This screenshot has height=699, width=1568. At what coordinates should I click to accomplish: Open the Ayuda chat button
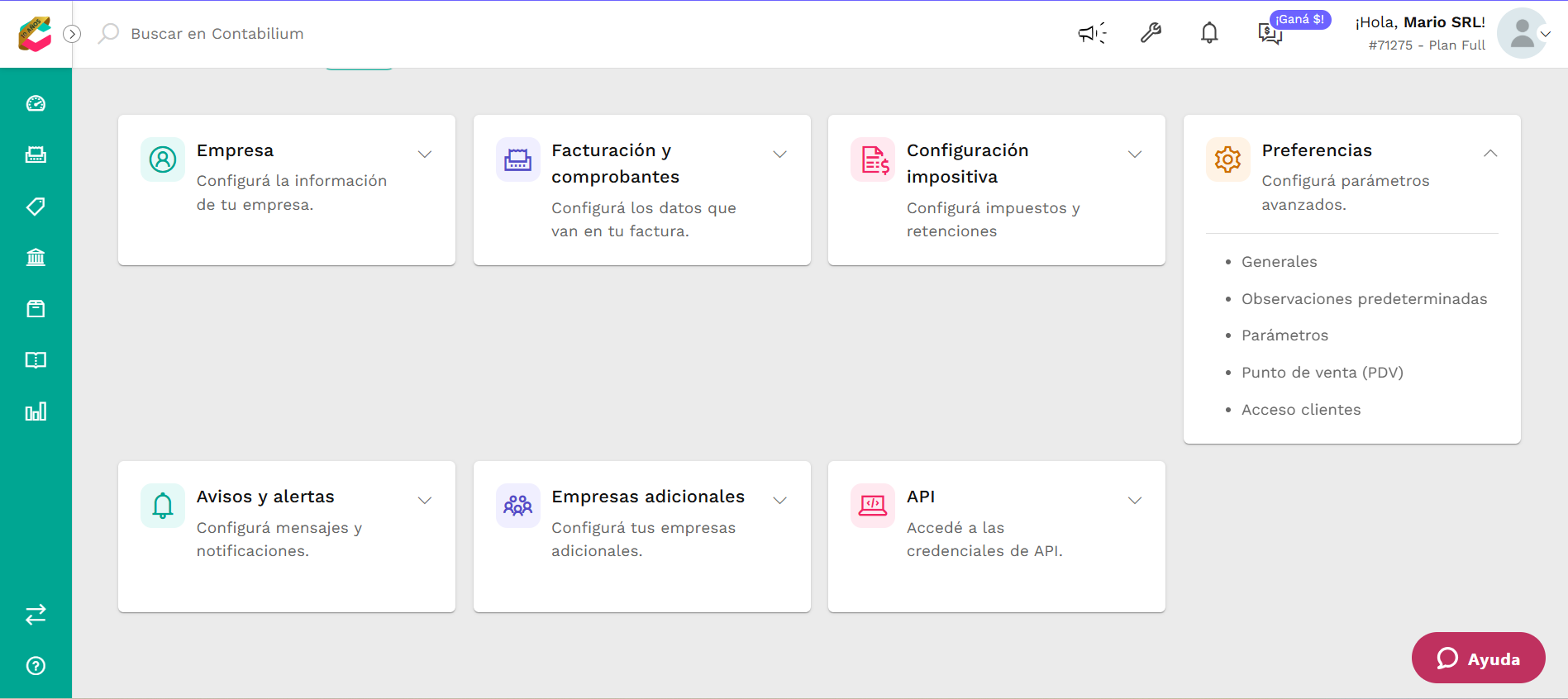1478,659
